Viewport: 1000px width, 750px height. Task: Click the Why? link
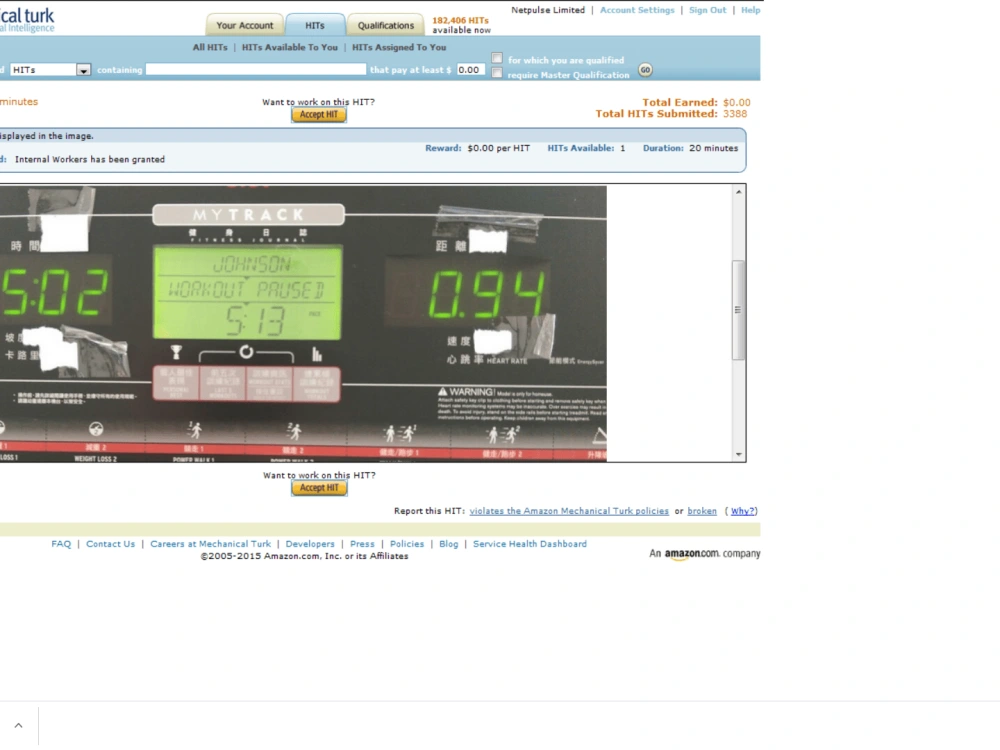tap(742, 511)
